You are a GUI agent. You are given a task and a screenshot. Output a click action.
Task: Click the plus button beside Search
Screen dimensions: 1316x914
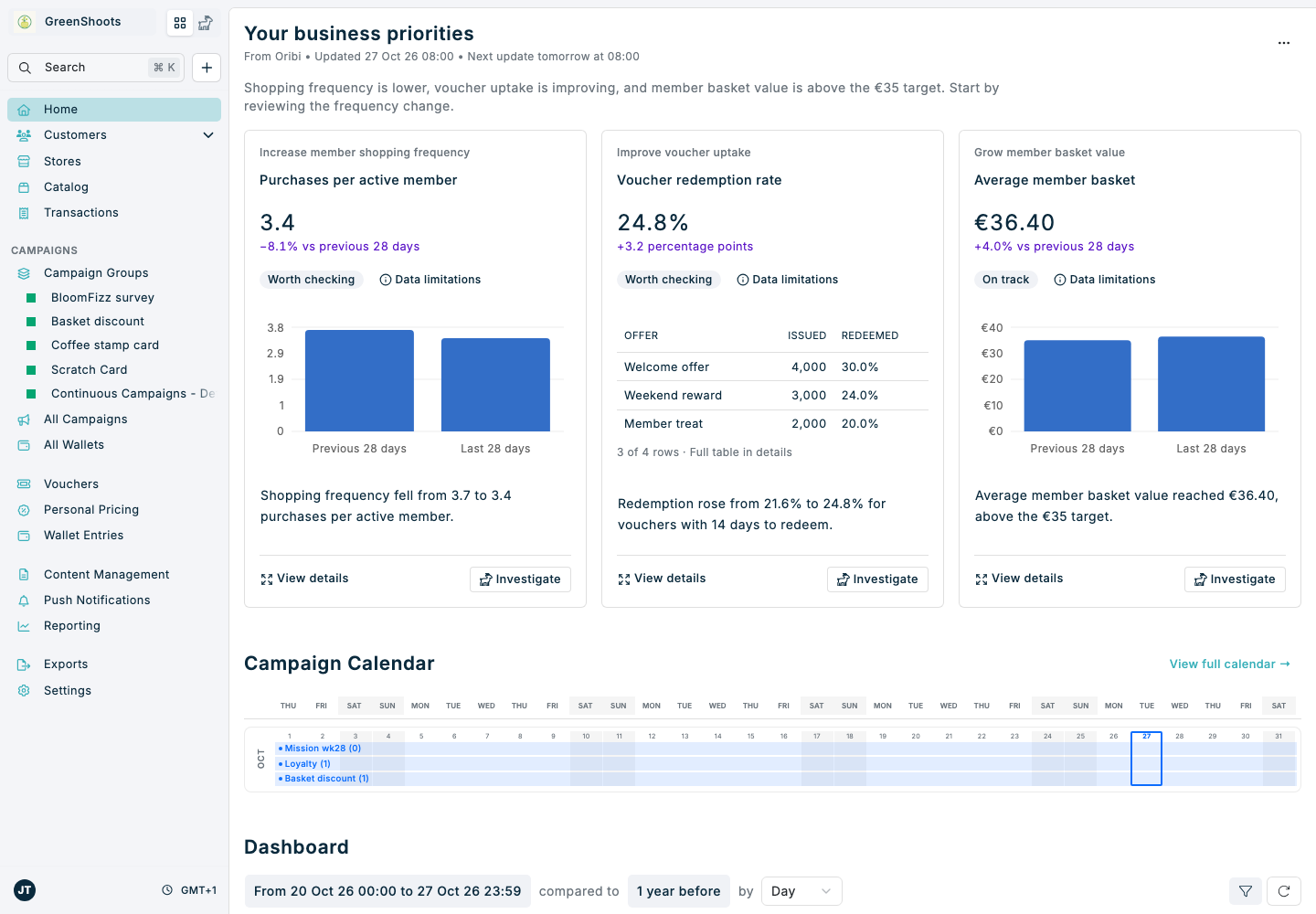(x=207, y=68)
